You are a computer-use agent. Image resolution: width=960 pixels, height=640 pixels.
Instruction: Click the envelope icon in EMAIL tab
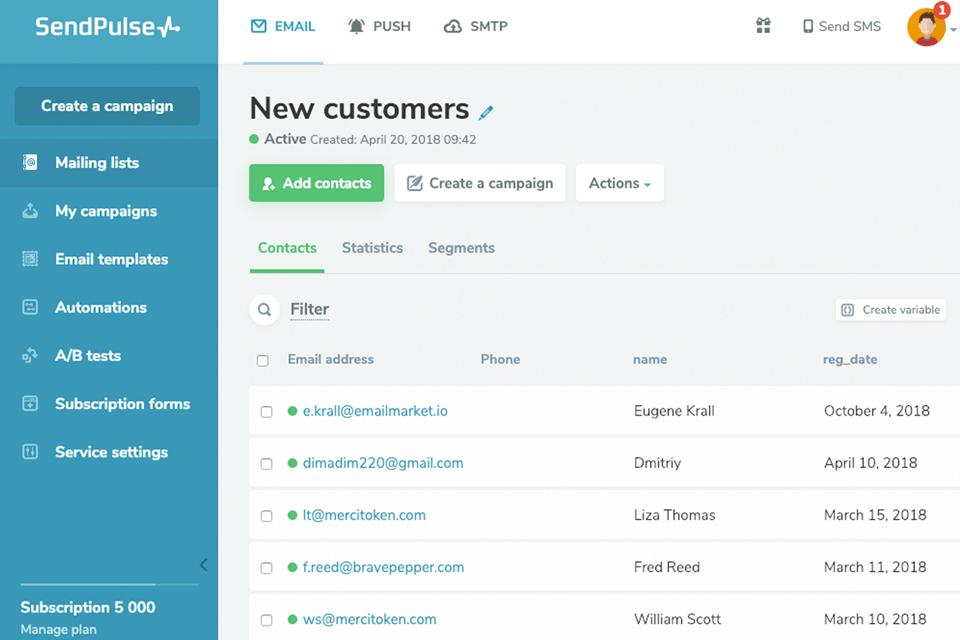258,26
